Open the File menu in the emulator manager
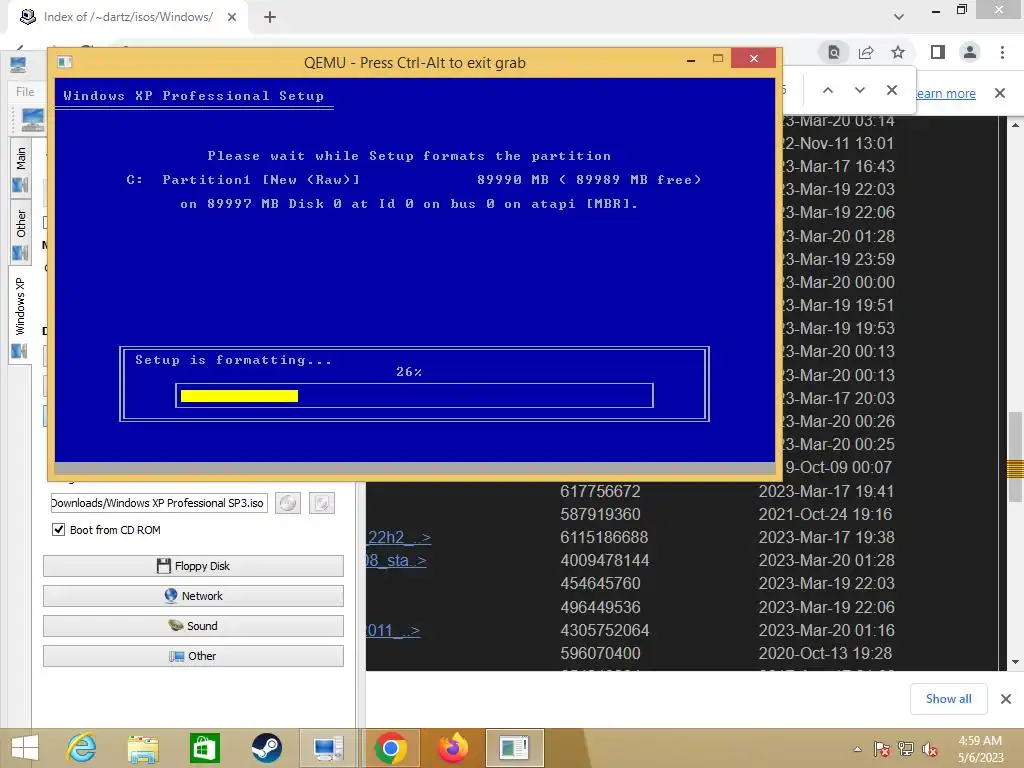The image size is (1024, 768). (x=25, y=91)
